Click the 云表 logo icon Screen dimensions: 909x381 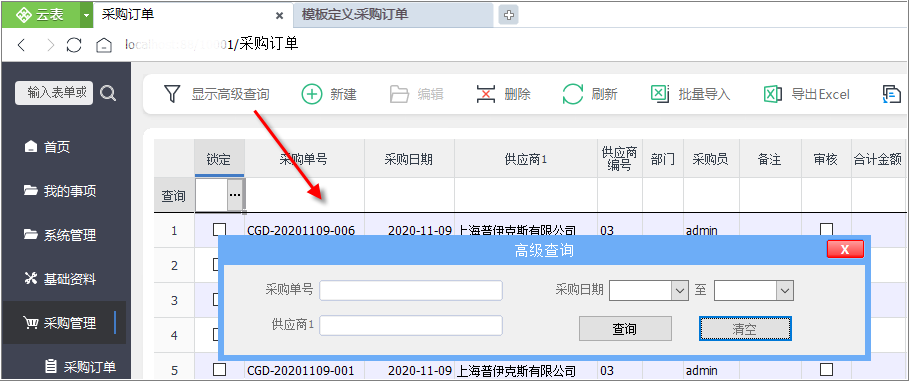(x=24, y=15)
